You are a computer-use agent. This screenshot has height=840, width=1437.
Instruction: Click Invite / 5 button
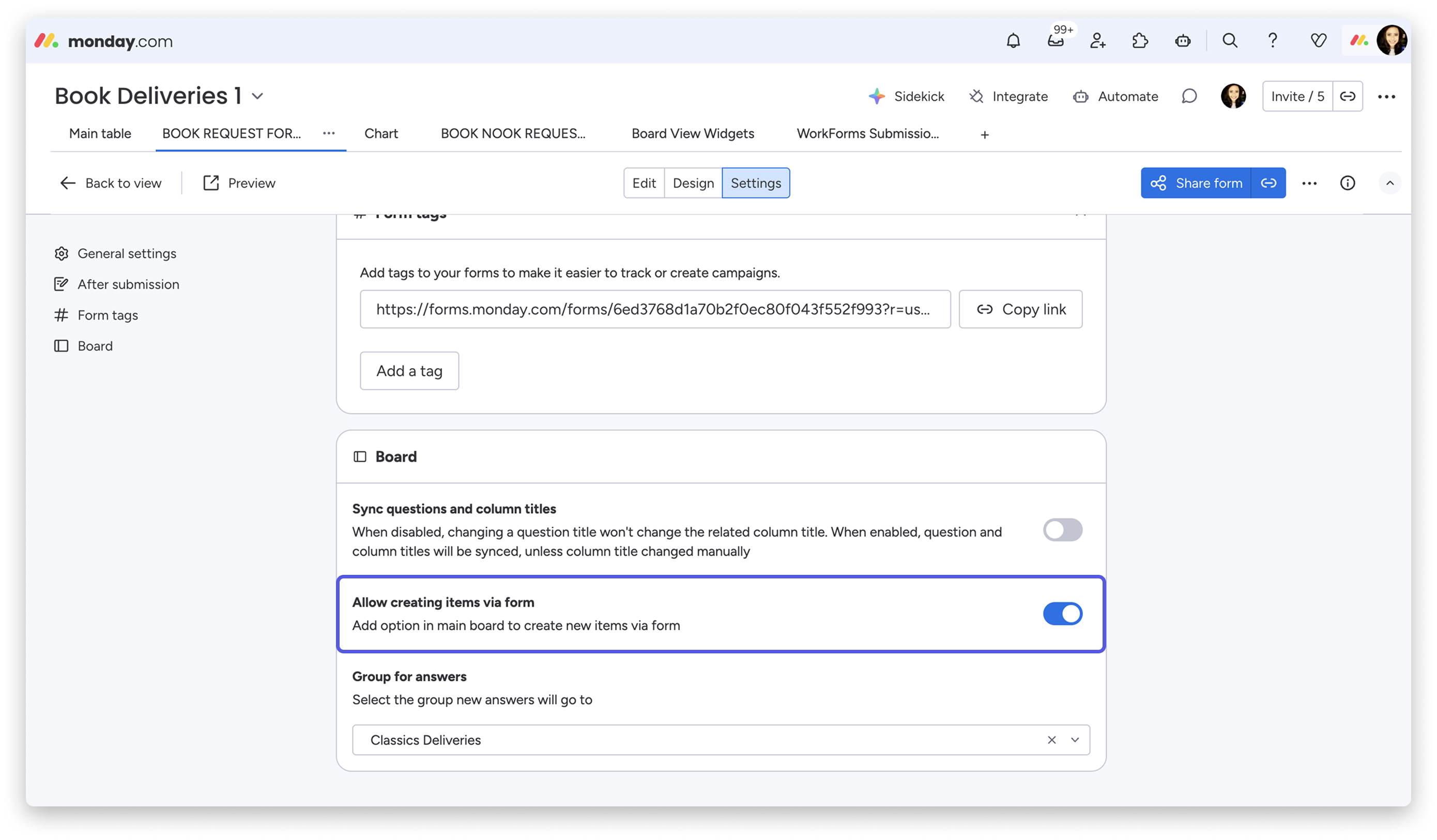pyautogui.click(x=1297, y=96)
